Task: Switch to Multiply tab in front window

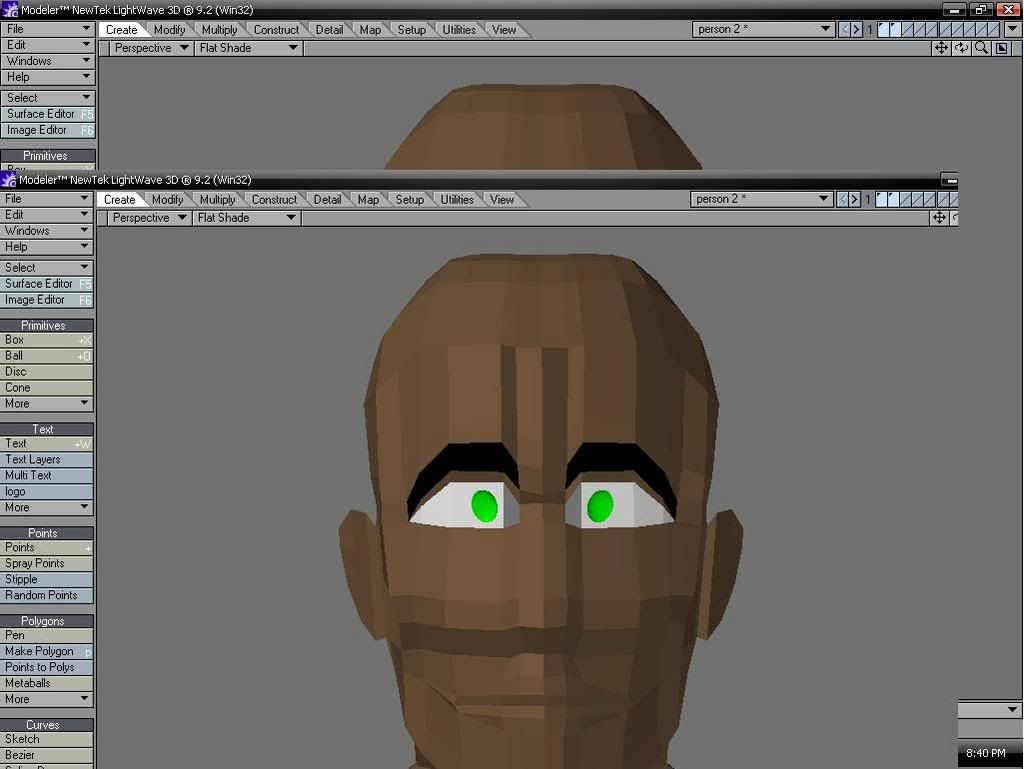Action: [217, 200]
